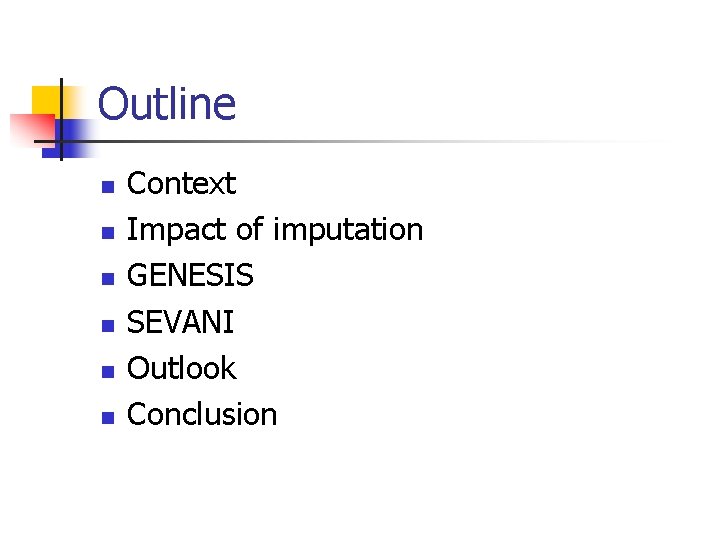The width and height of the screenshot is (720, 540).
Task: Click the "Outline" slide title
Action: [x=167, y=104]
